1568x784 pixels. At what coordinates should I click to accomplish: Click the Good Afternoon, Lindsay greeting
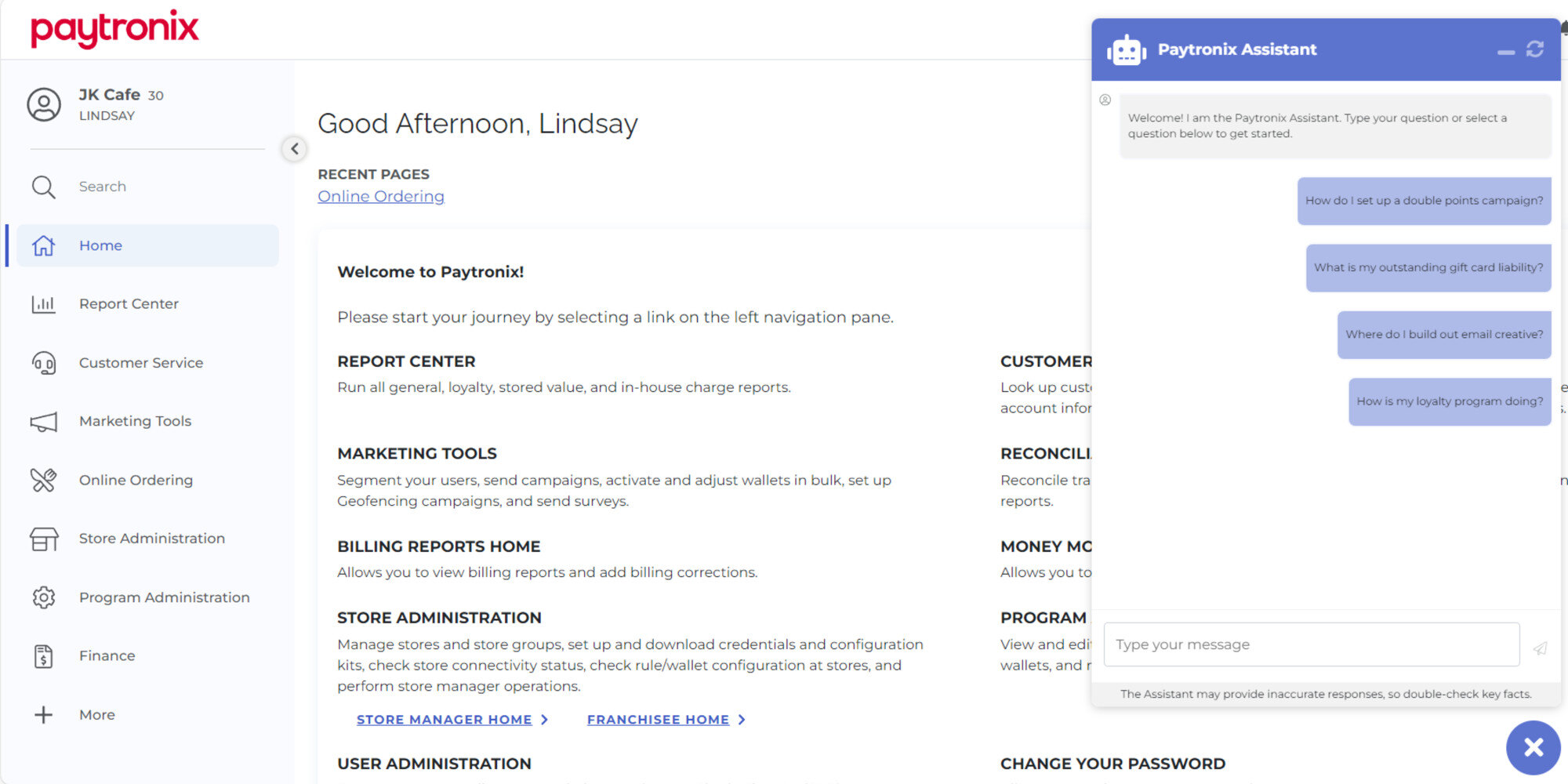click(477, 124)
